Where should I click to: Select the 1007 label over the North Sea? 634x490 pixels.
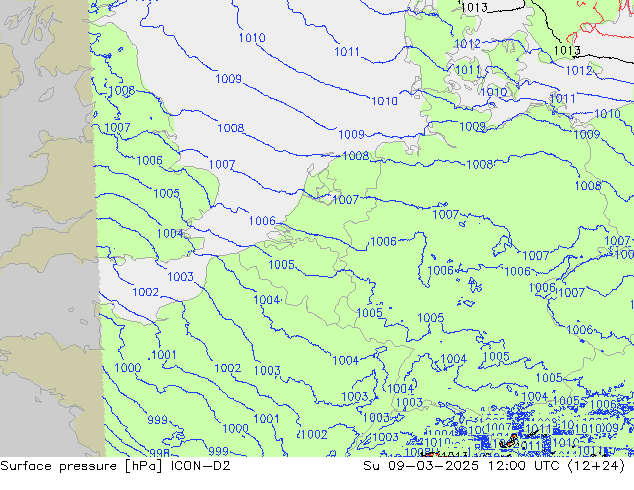(x=222, y=165)
